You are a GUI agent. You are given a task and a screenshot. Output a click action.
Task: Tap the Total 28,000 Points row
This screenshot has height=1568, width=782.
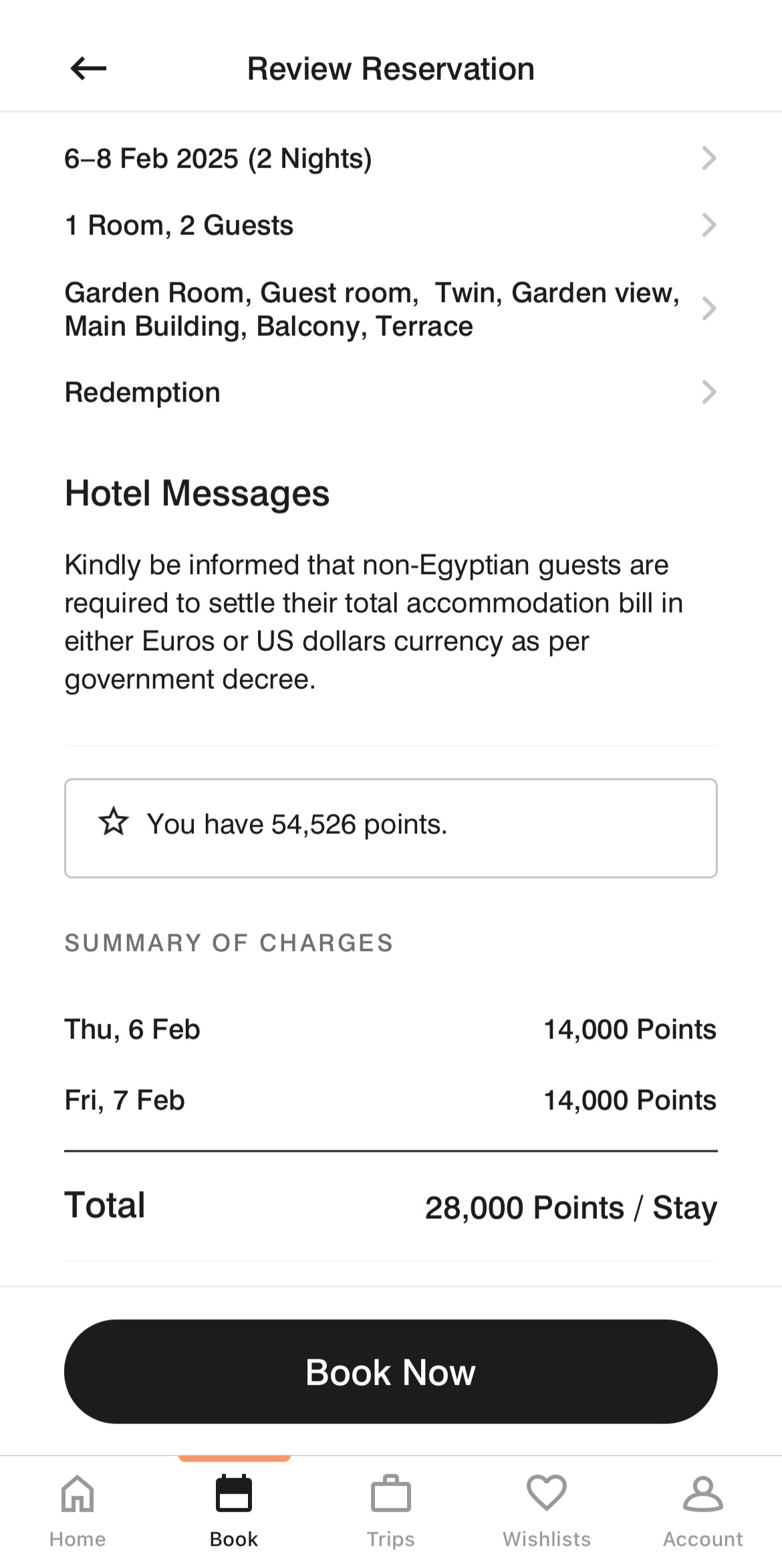(x=391, y=1207)
